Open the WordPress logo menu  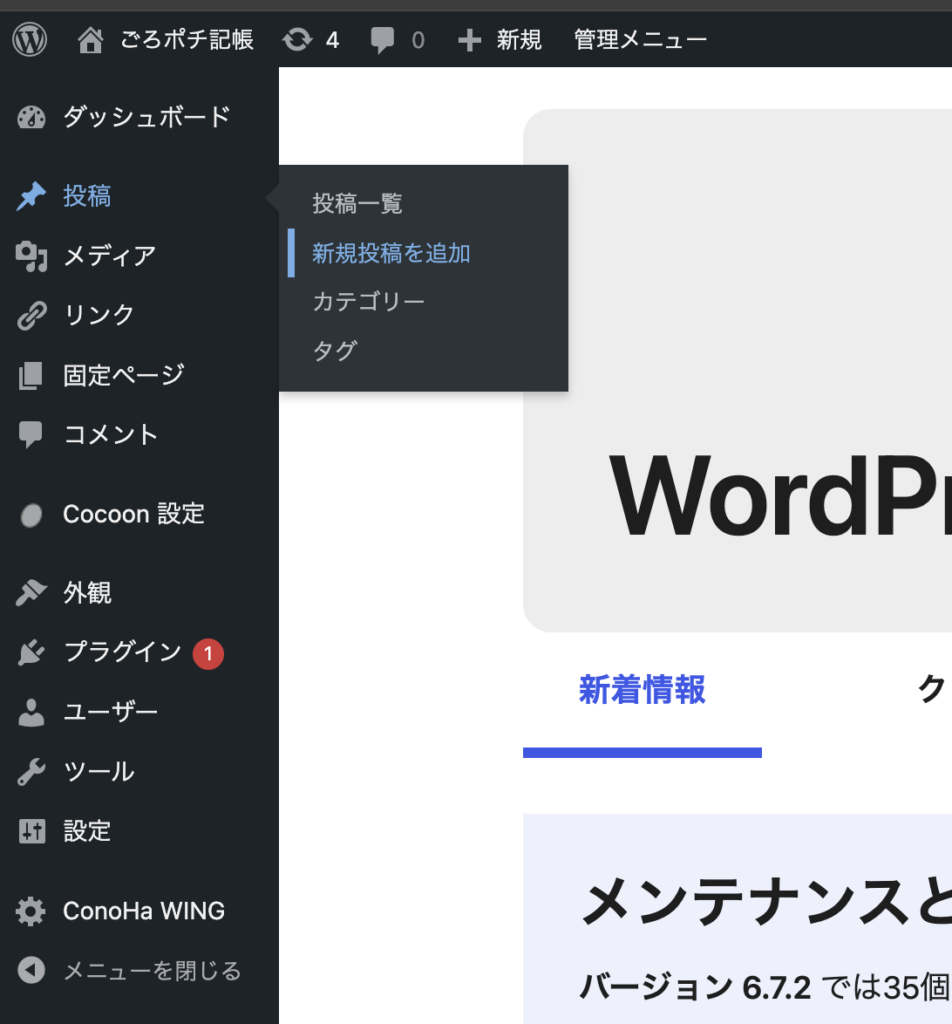(29, 39)
